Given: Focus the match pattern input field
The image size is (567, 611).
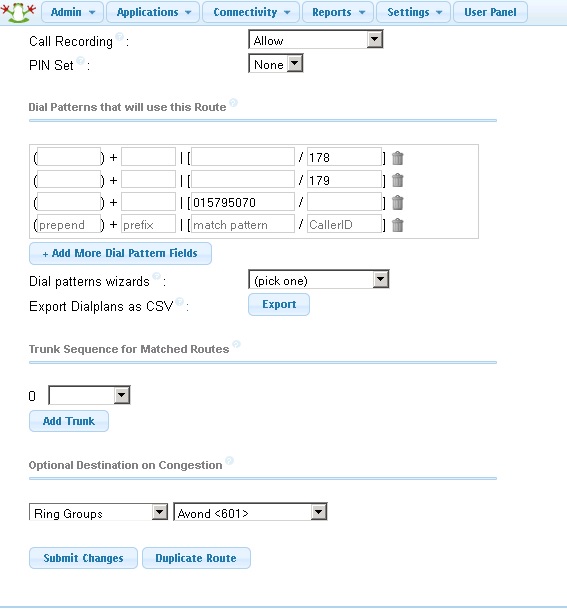Looking at the screenshot, I should point(243,225).
